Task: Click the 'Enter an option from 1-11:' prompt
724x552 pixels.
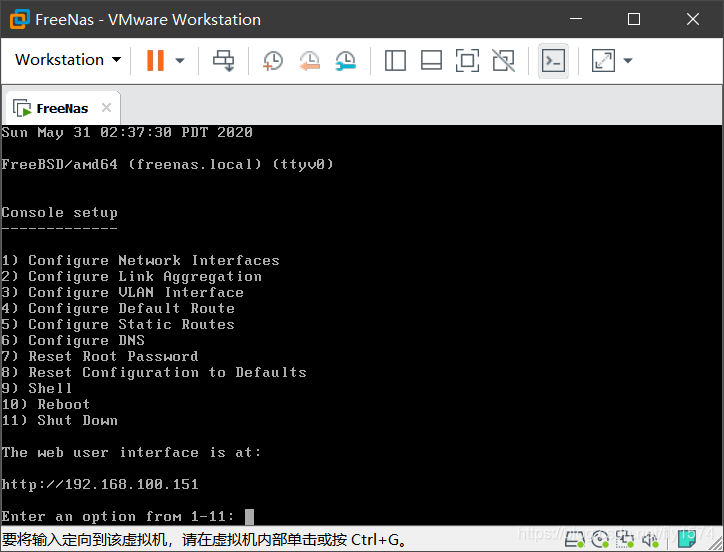Action: pos(118,516)
